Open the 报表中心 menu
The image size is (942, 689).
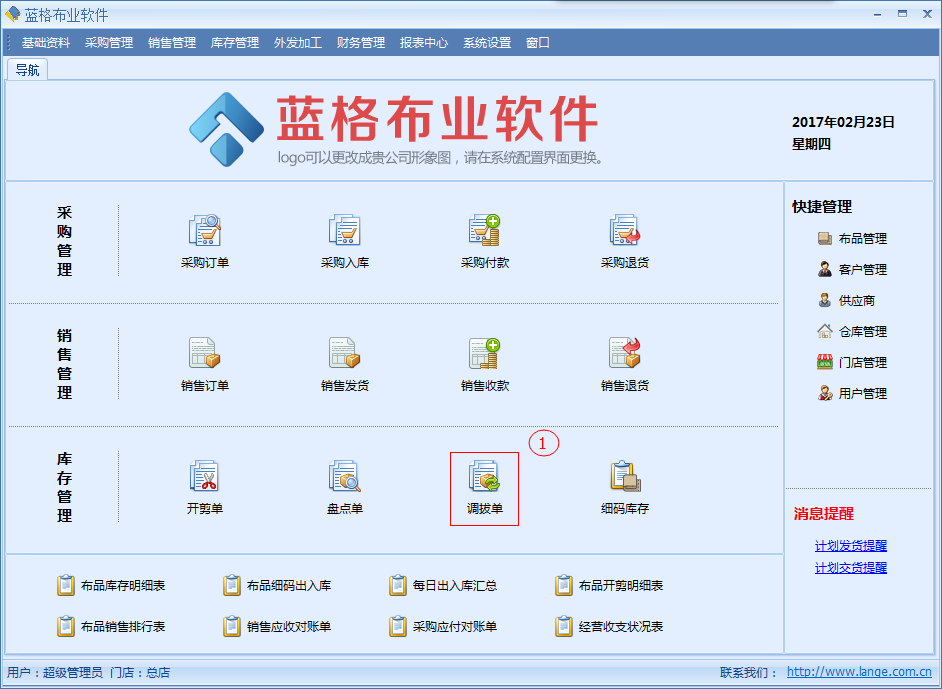pyautogui.click(x=424, y=43)
